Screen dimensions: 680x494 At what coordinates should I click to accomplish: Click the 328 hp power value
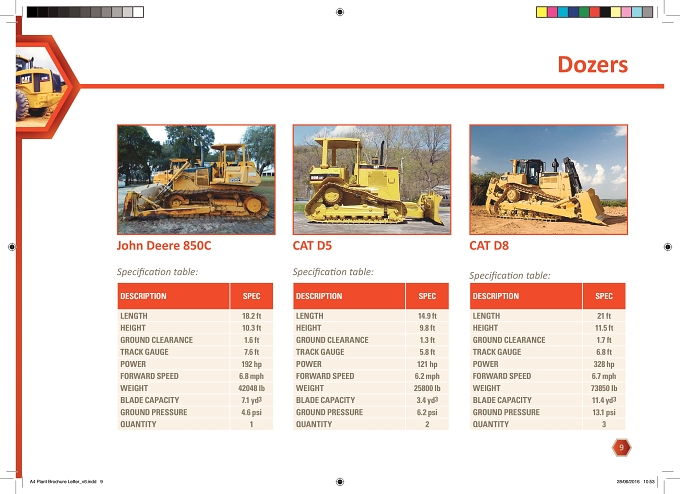pyautogui.click(x=604, y=364)
